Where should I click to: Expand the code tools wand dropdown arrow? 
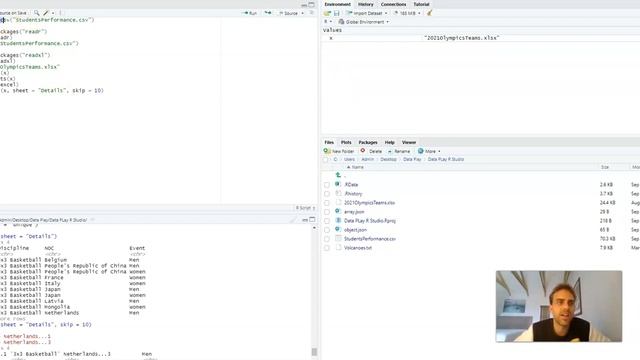53,13
